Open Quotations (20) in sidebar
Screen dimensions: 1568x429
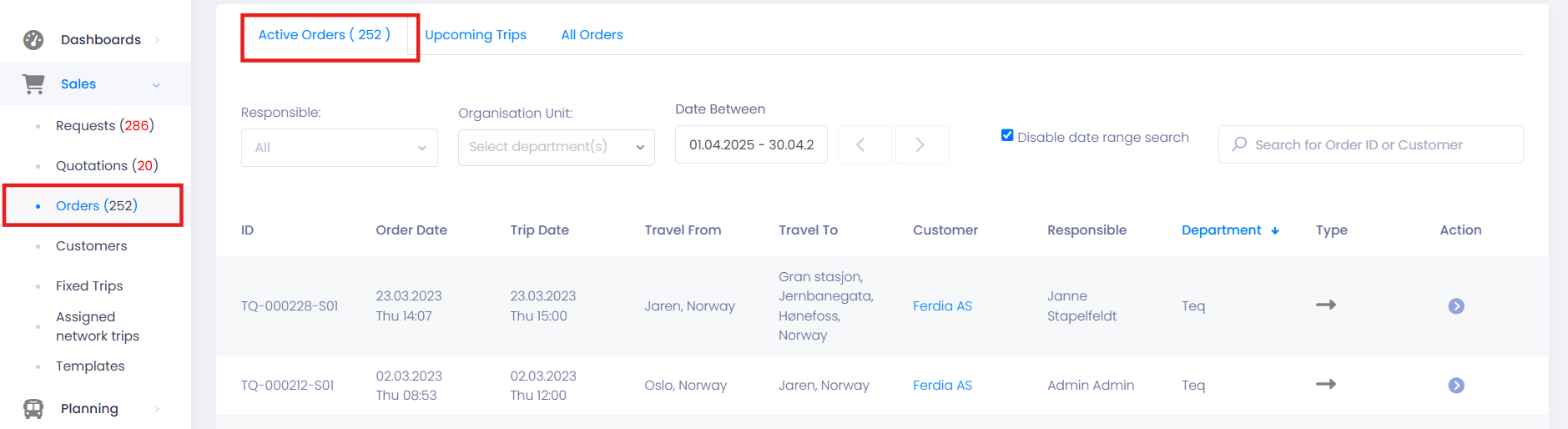(x=107, y=165)
